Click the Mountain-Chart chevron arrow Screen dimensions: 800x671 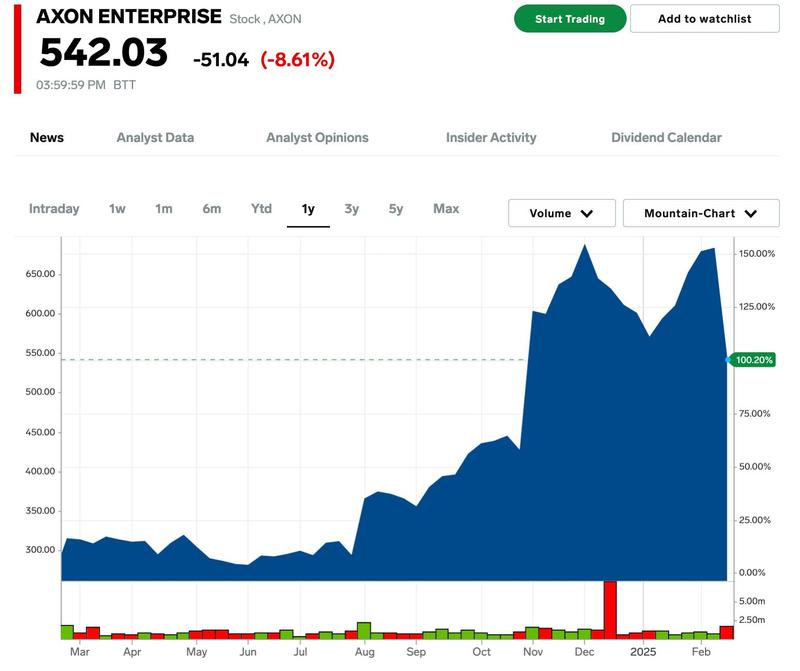pyautogui.click(x=750, y=213)
